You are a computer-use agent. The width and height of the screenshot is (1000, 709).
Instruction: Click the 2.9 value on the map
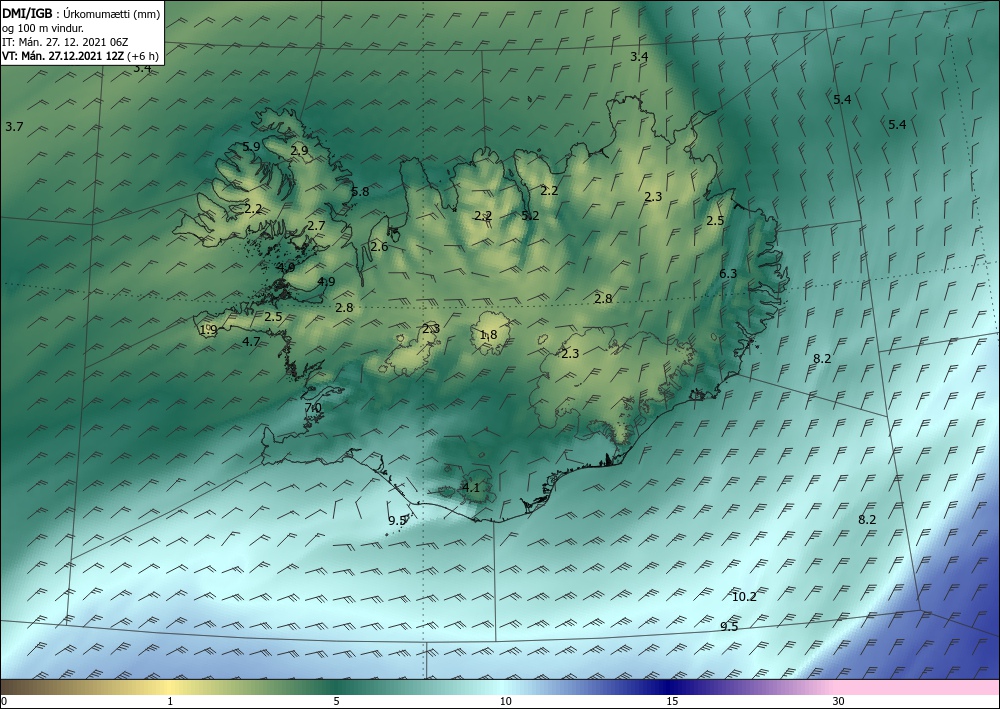299,151
